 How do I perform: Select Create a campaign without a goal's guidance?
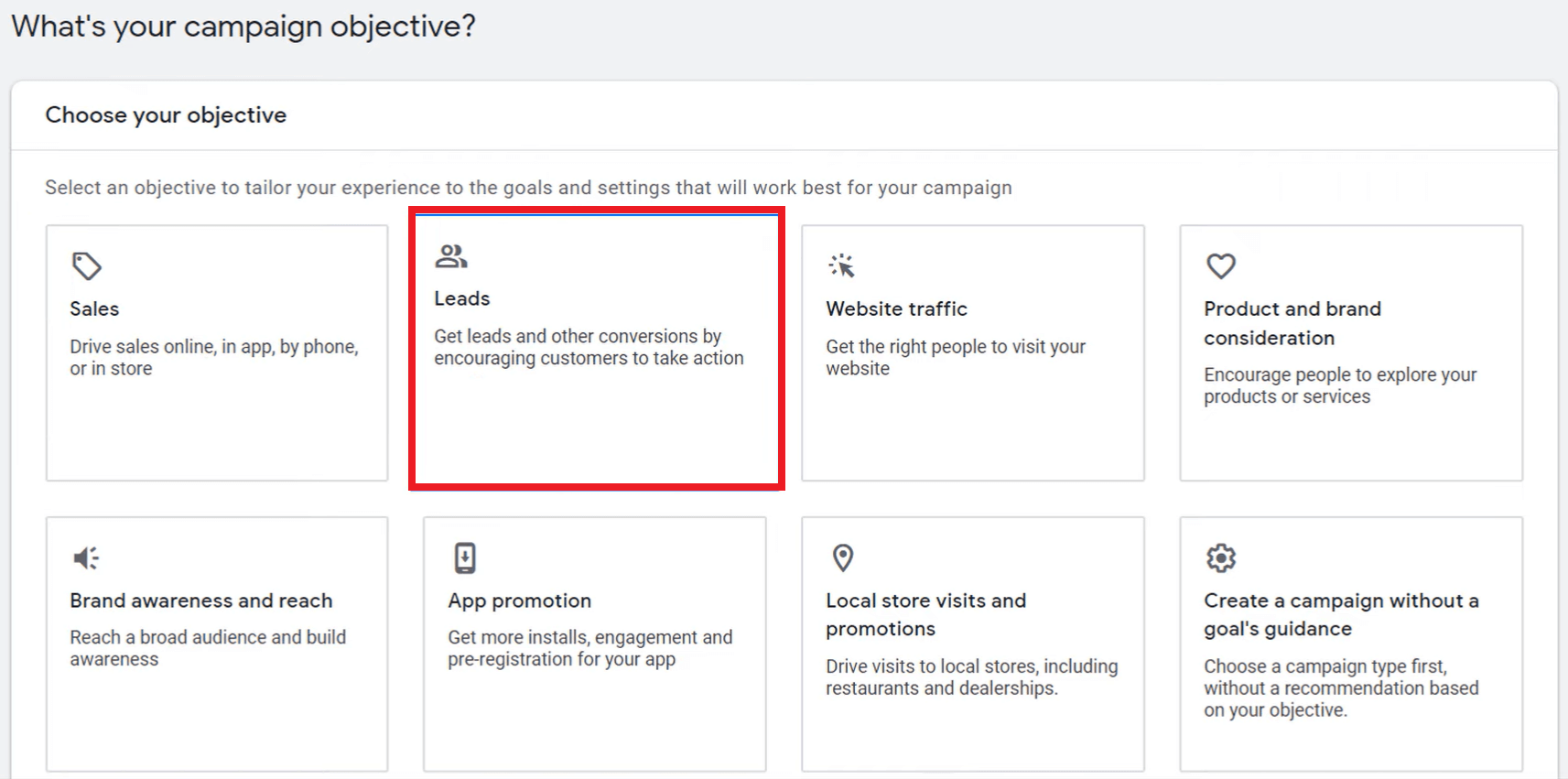[1341, 615]
